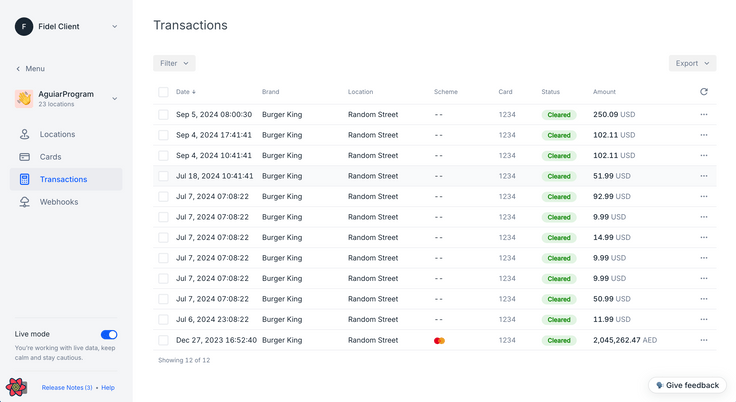Open more options for the 2,045,262.47 AED transaction
The height and width of the screenshot is (402, 736).
click(x=704, y=340)
